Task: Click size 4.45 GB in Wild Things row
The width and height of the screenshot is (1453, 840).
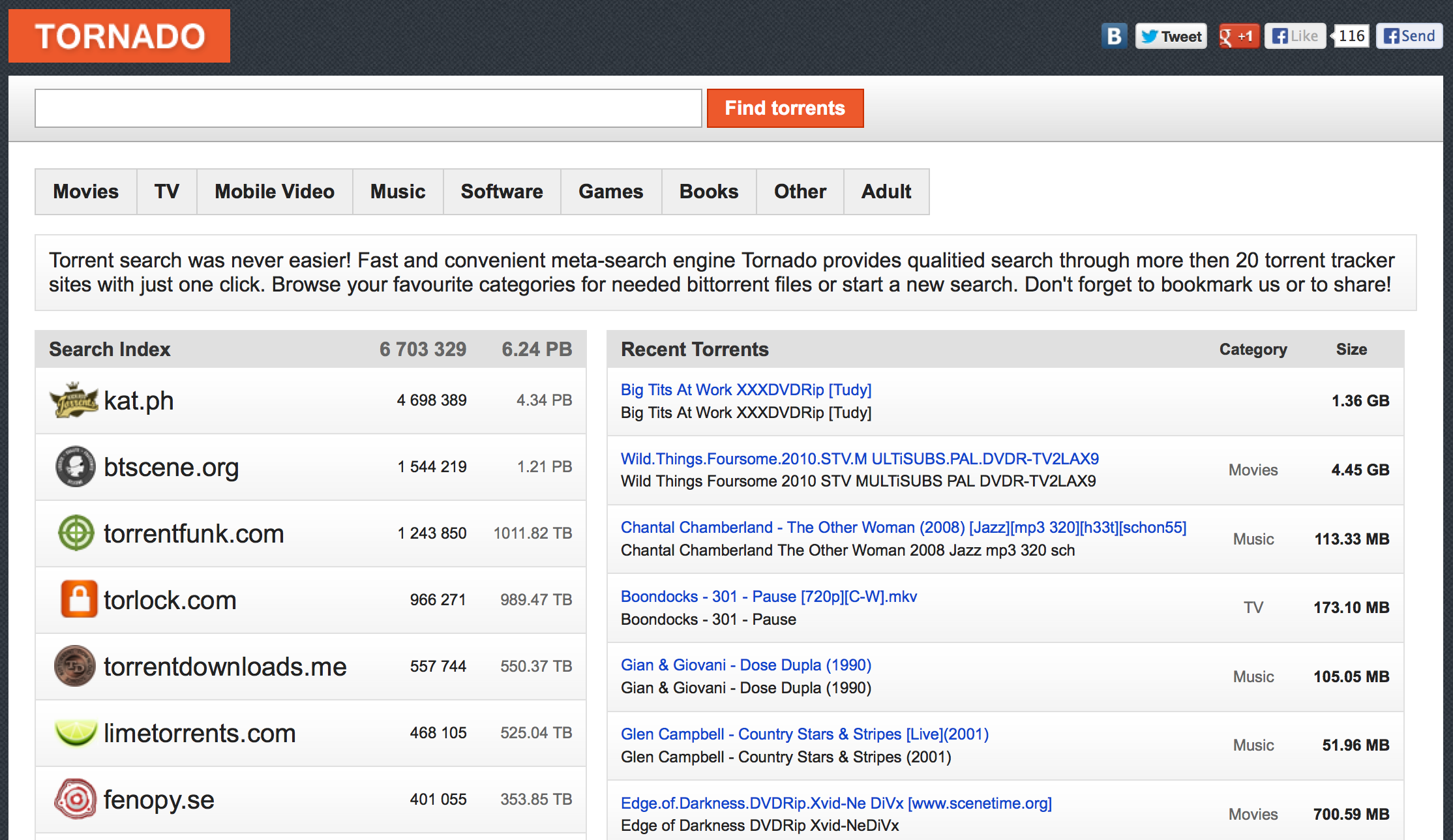Action: [1360, 470]
